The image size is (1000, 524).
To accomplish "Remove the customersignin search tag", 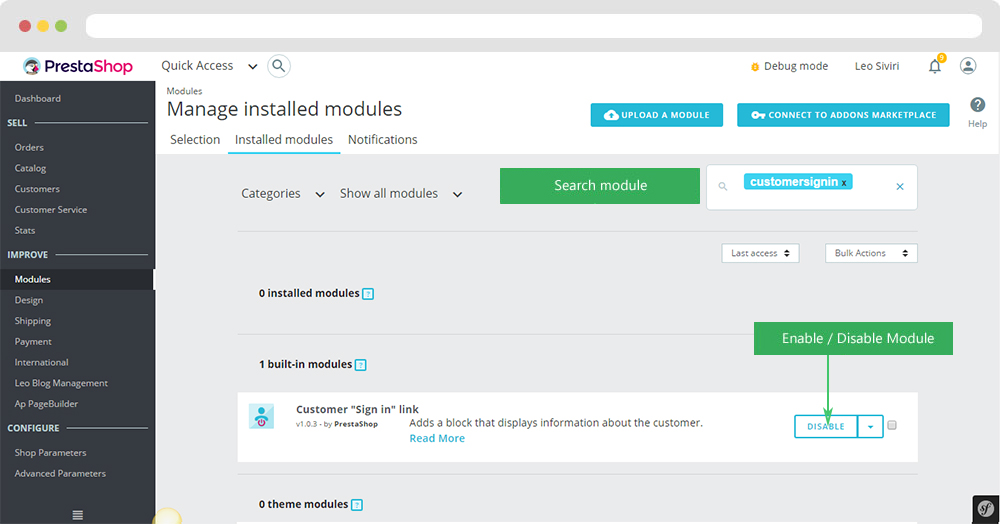I will [x=844, y=183].
